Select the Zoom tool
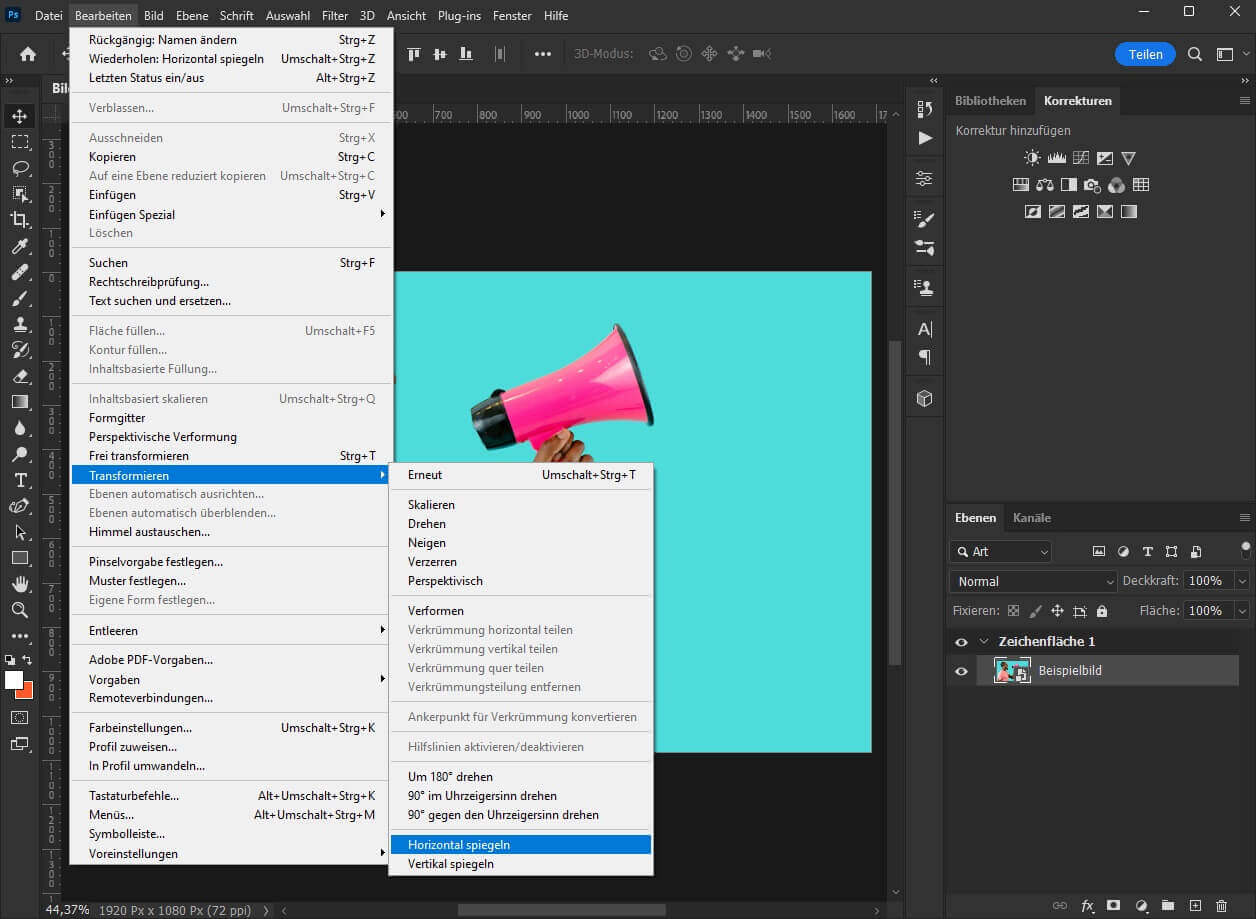Image resolution: width=1256 pixels, height=919 pixels. [21, 610]
